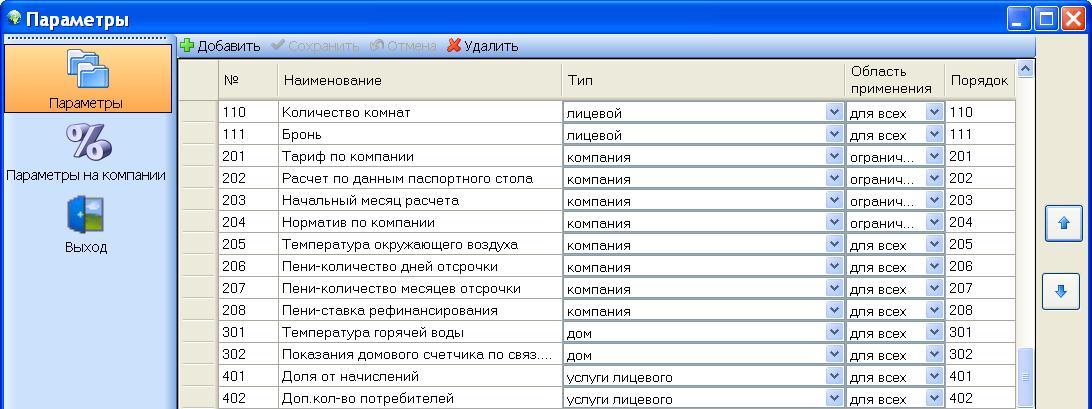This screenshot has width=1092, height=409.
Task: Expand Тип dropdown for Количество комнат row
Action: (834, 113)
